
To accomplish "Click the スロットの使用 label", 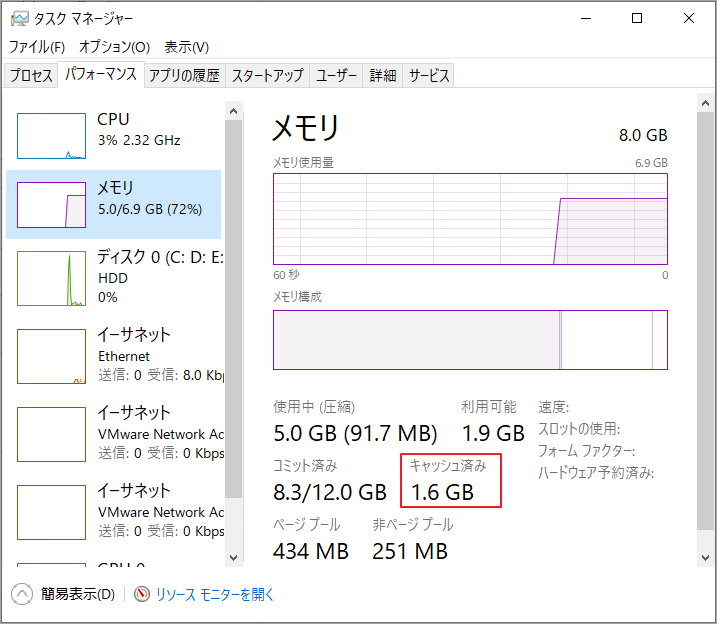I will pos(579,429).
